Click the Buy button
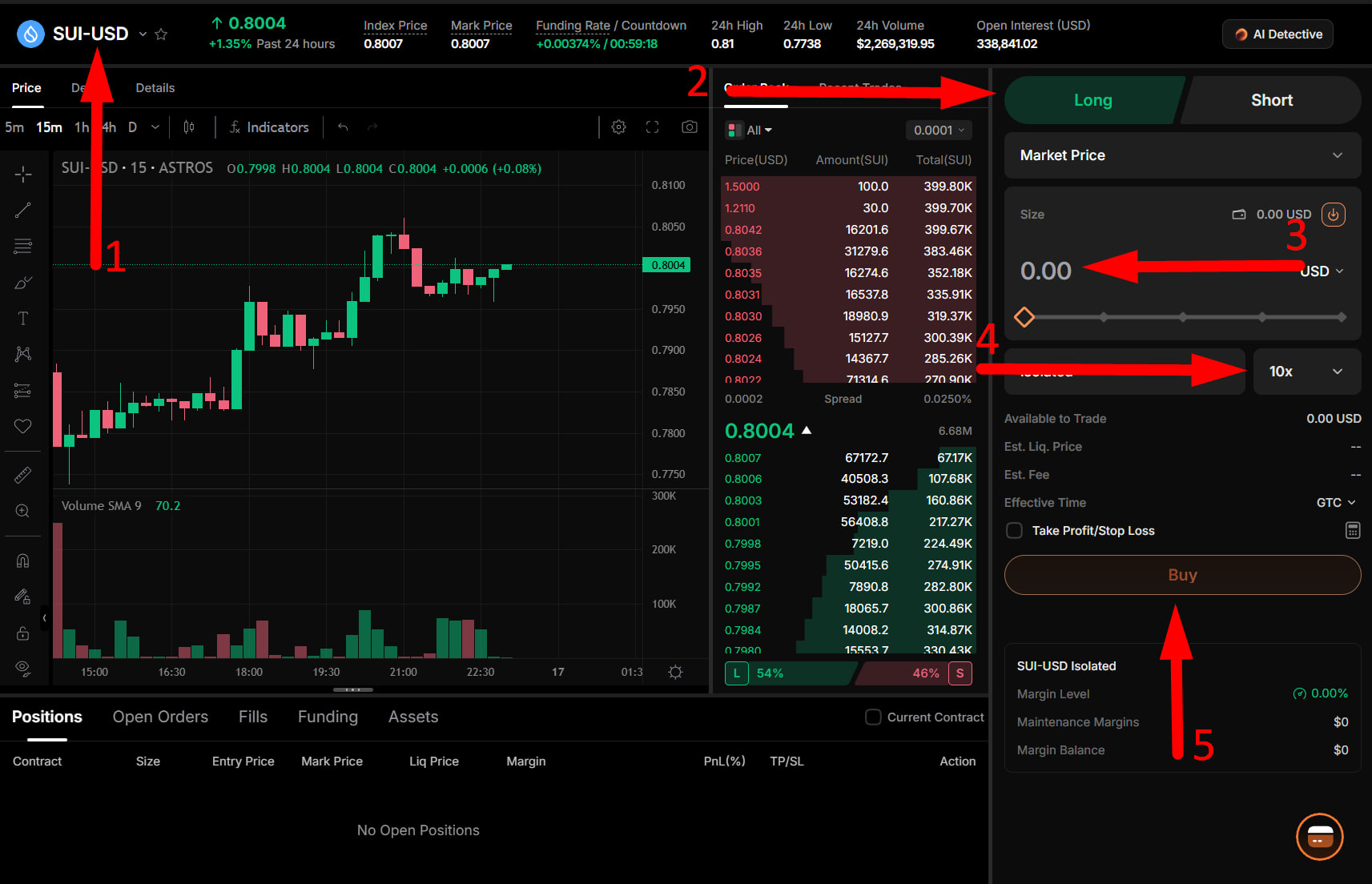Viewport: 1372px width, 884px height. pos(1182,575)
